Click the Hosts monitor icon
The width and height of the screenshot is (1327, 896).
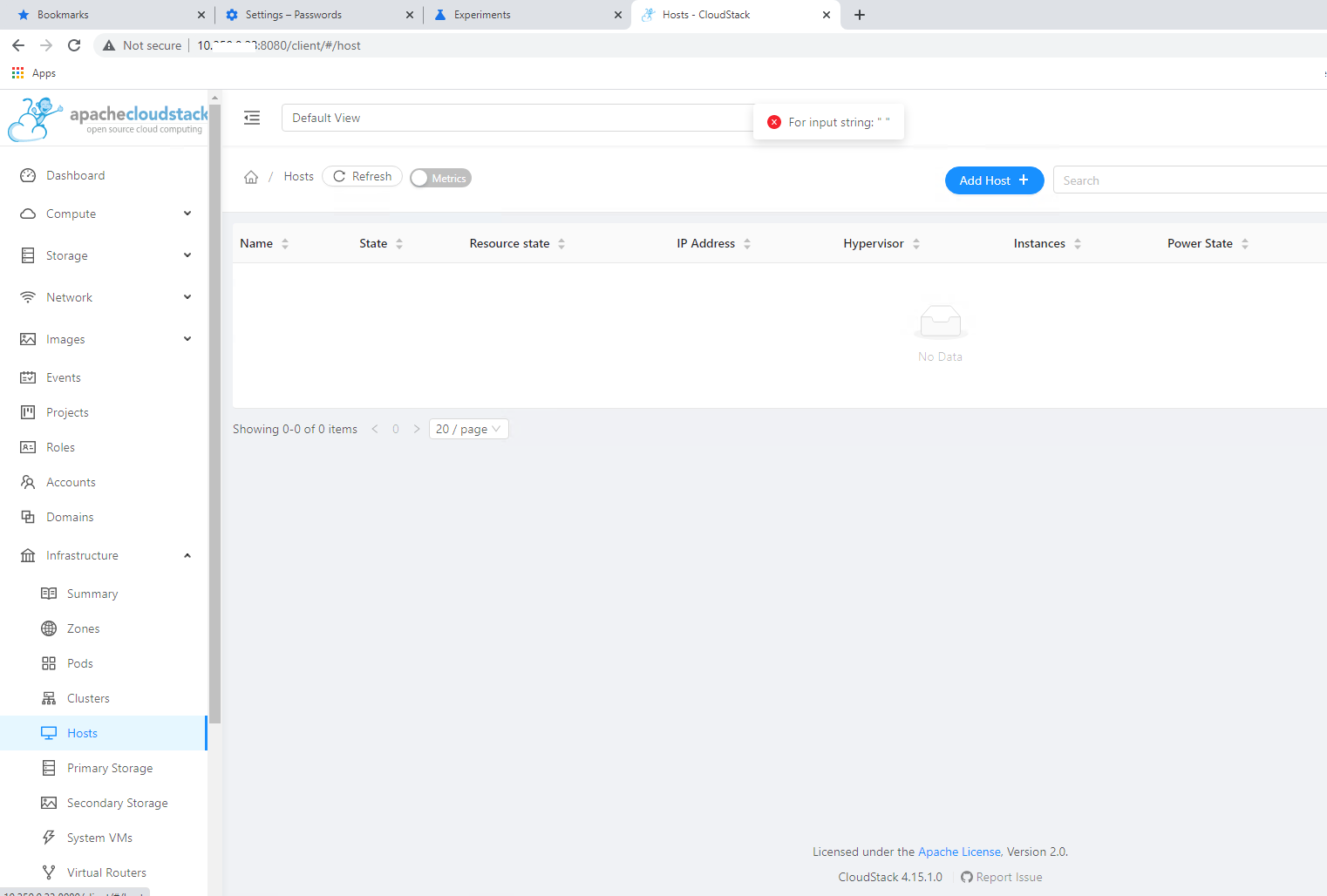coord(49,733)
